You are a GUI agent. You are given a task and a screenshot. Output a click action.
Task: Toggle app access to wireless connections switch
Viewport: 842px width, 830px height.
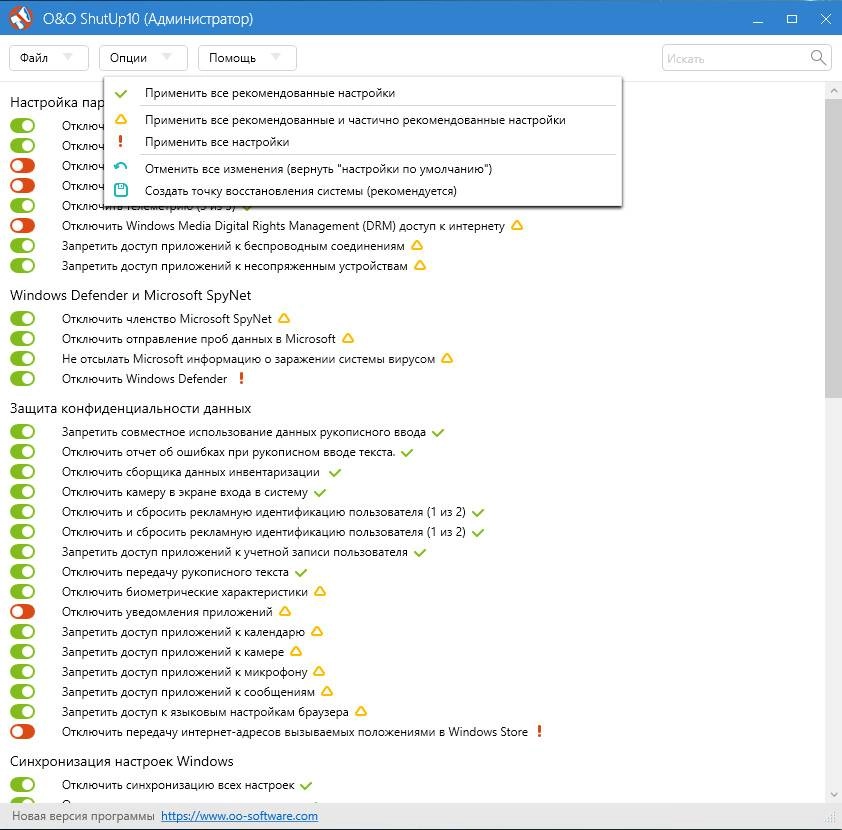pyautogui.click(x=23, y=245)
